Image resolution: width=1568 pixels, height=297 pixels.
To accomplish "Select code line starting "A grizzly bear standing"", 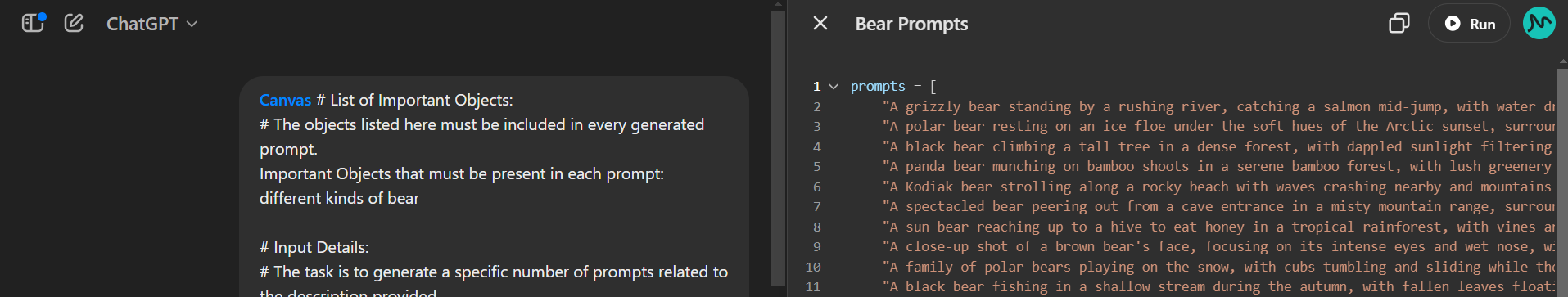I will tap(1219, 106).
